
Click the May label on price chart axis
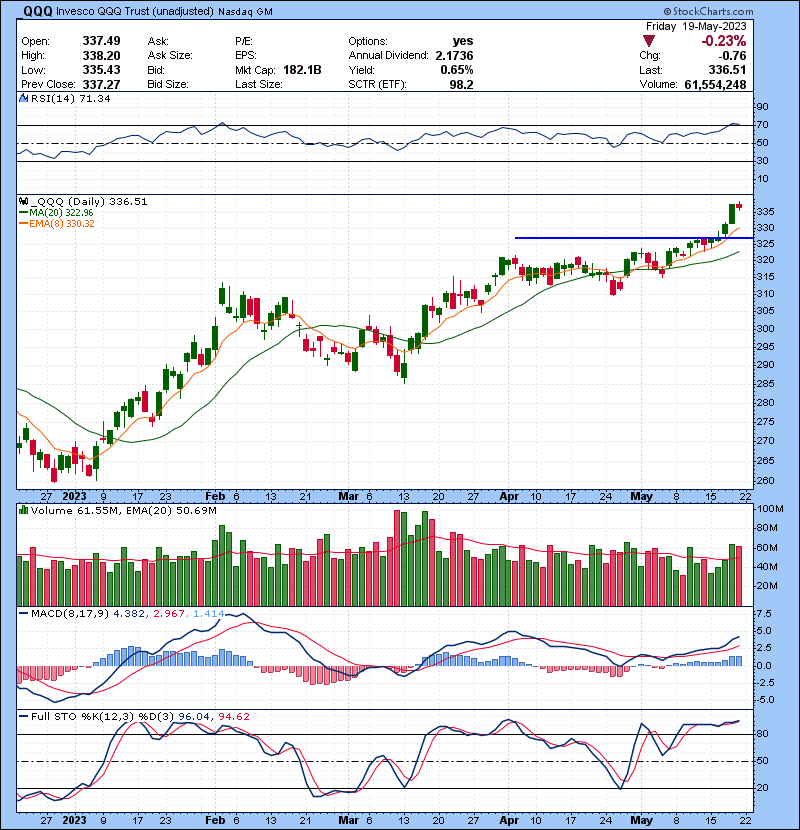[641, 497]
